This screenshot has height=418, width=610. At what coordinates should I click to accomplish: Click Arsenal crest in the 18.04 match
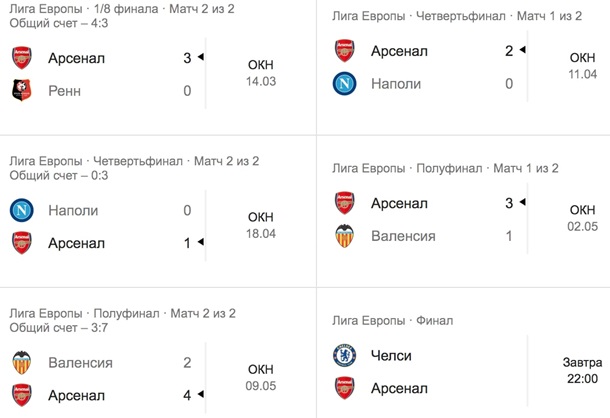click(22, 243)
